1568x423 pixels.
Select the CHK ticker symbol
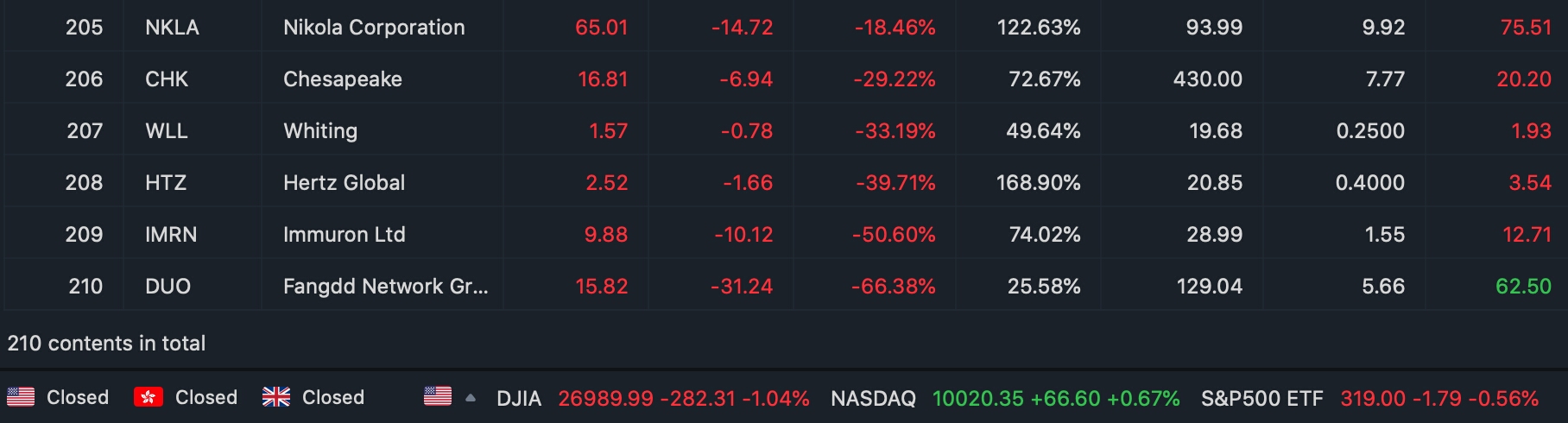(167, 79)
